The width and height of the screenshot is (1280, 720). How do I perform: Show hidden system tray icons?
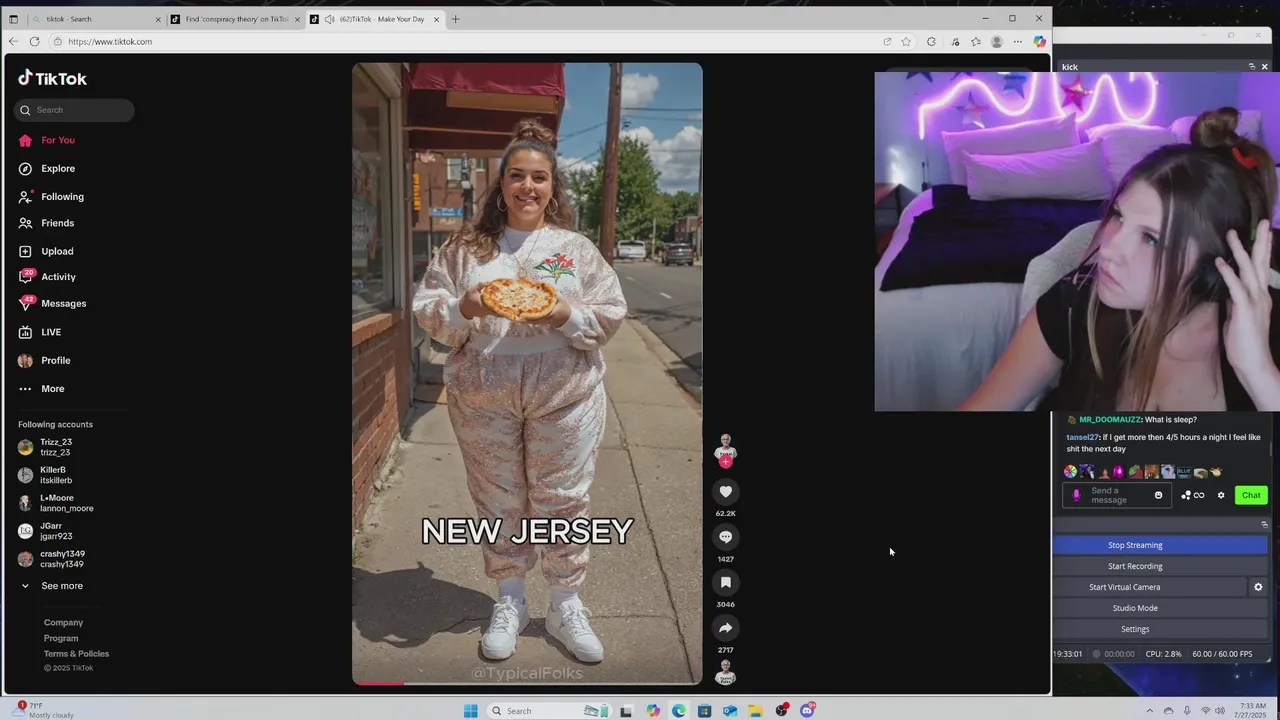[x=1149, y=711]
